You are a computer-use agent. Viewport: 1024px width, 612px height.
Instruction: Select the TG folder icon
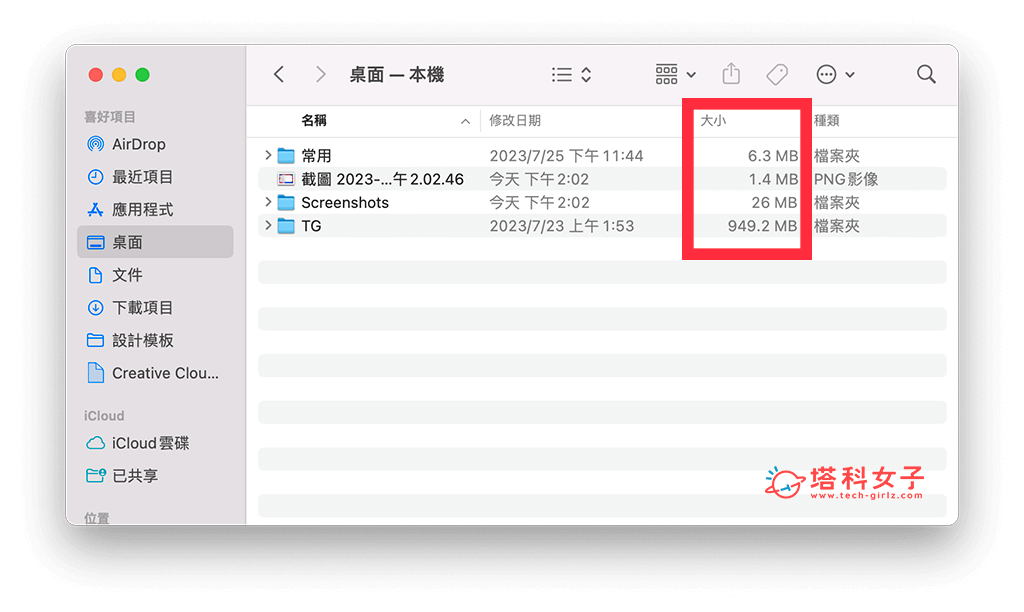[x=286, y=226]
